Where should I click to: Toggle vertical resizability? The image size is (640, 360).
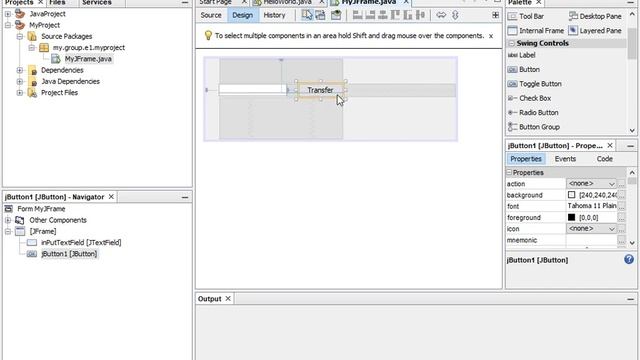[455, 15]
